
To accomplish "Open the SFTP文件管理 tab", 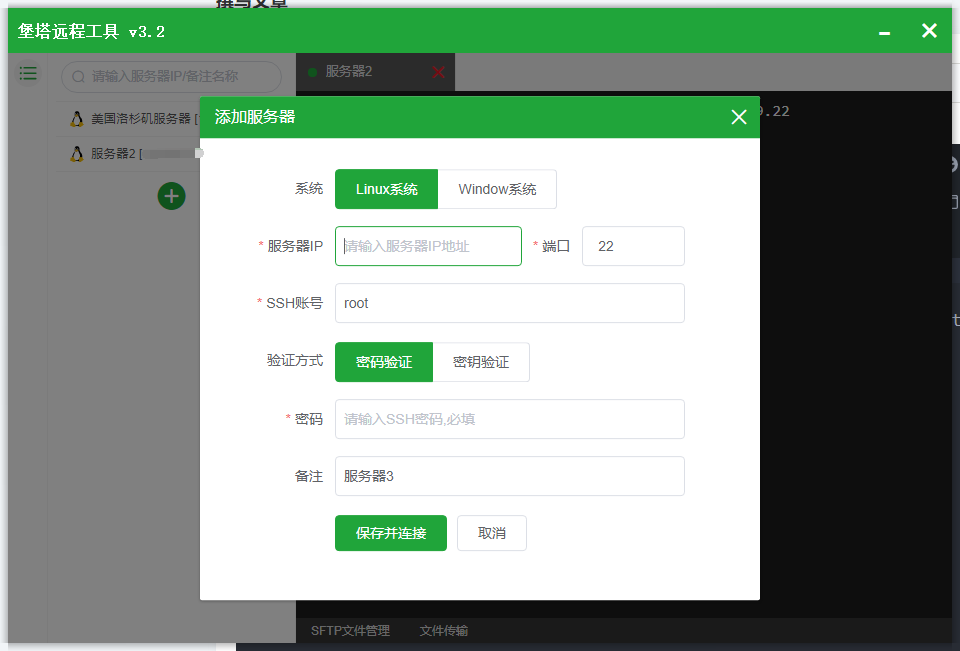I will point(348,630).
